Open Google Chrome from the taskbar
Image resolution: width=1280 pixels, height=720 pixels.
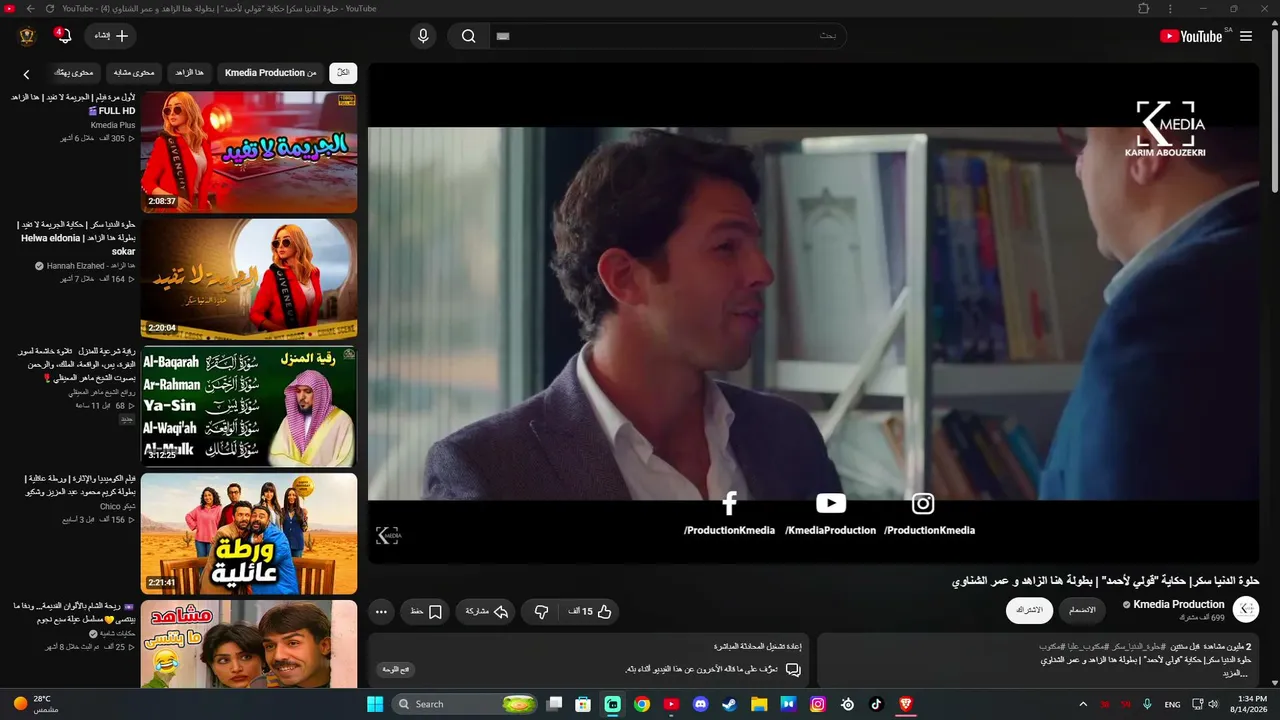[x=642, y=704]
